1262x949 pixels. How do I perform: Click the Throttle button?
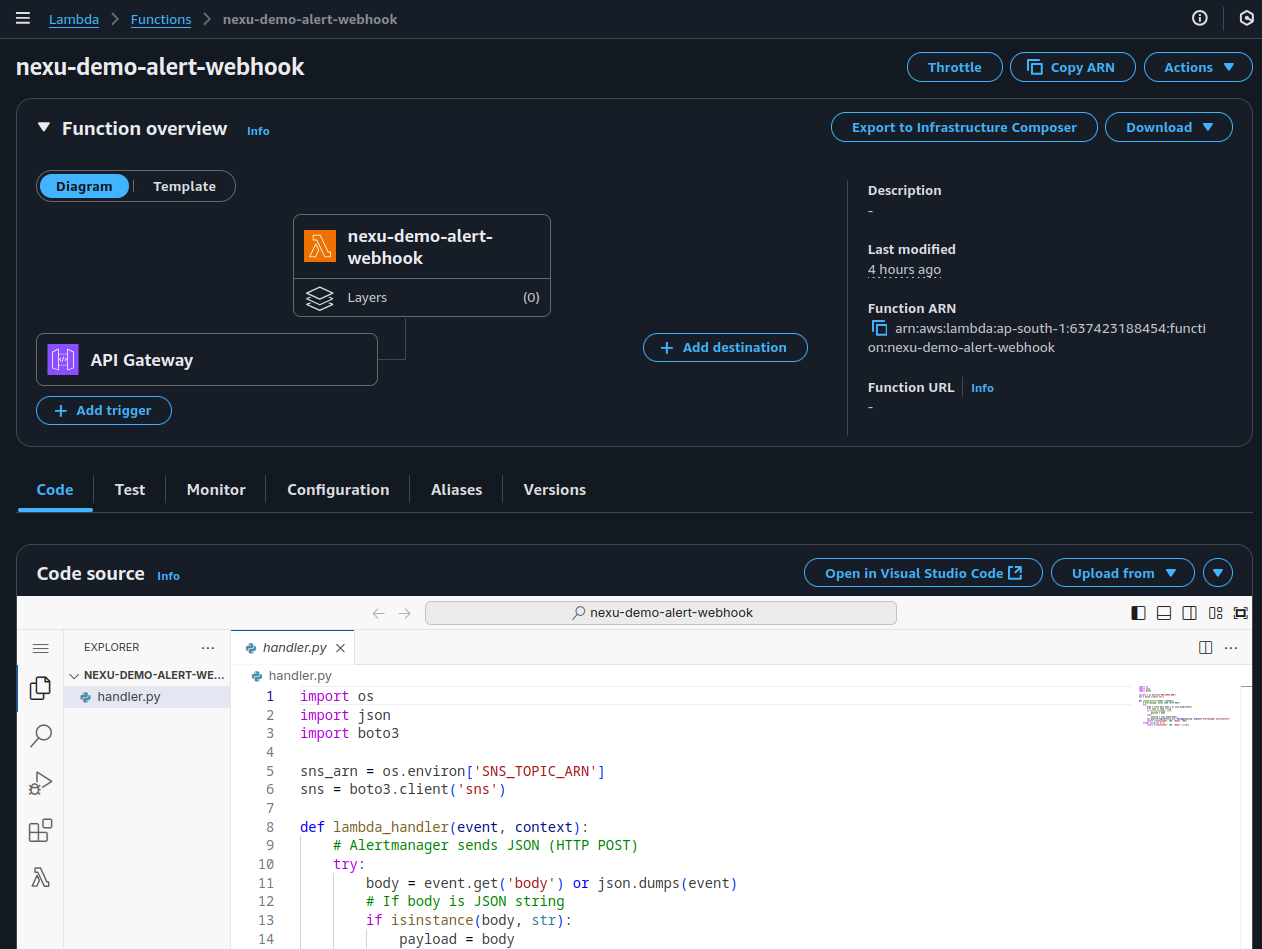point(954,67)
